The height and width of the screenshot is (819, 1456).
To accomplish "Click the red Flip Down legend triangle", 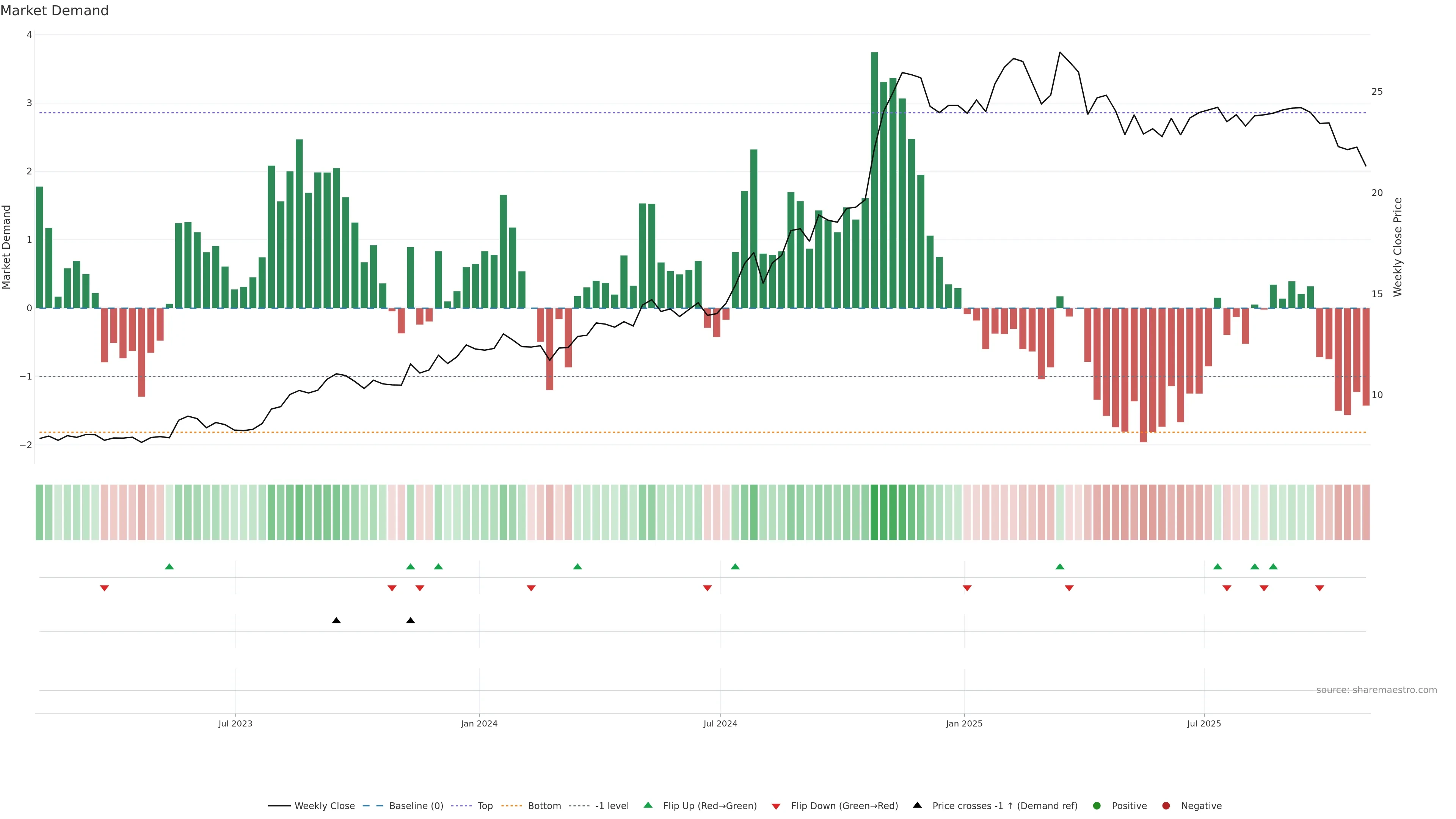I will click(x=775, y=806).
